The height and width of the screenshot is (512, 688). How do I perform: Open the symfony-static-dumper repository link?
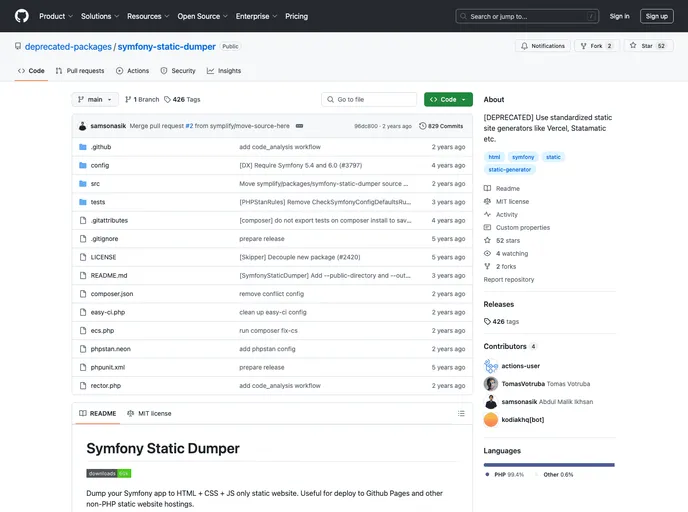pos(166,47)
